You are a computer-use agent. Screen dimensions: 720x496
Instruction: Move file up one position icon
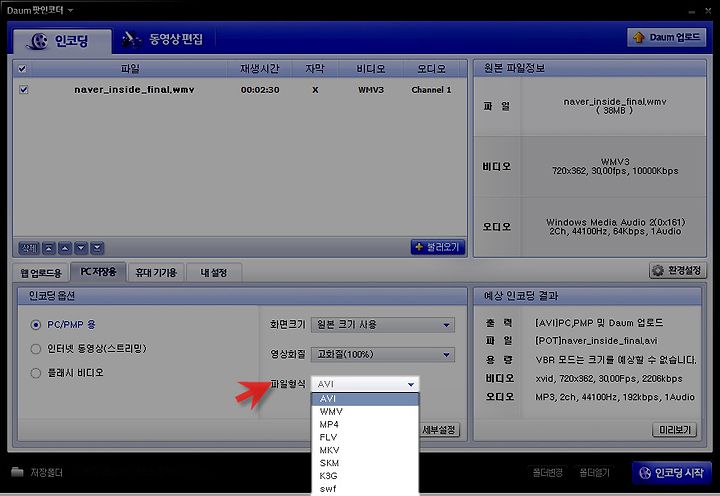65,248
